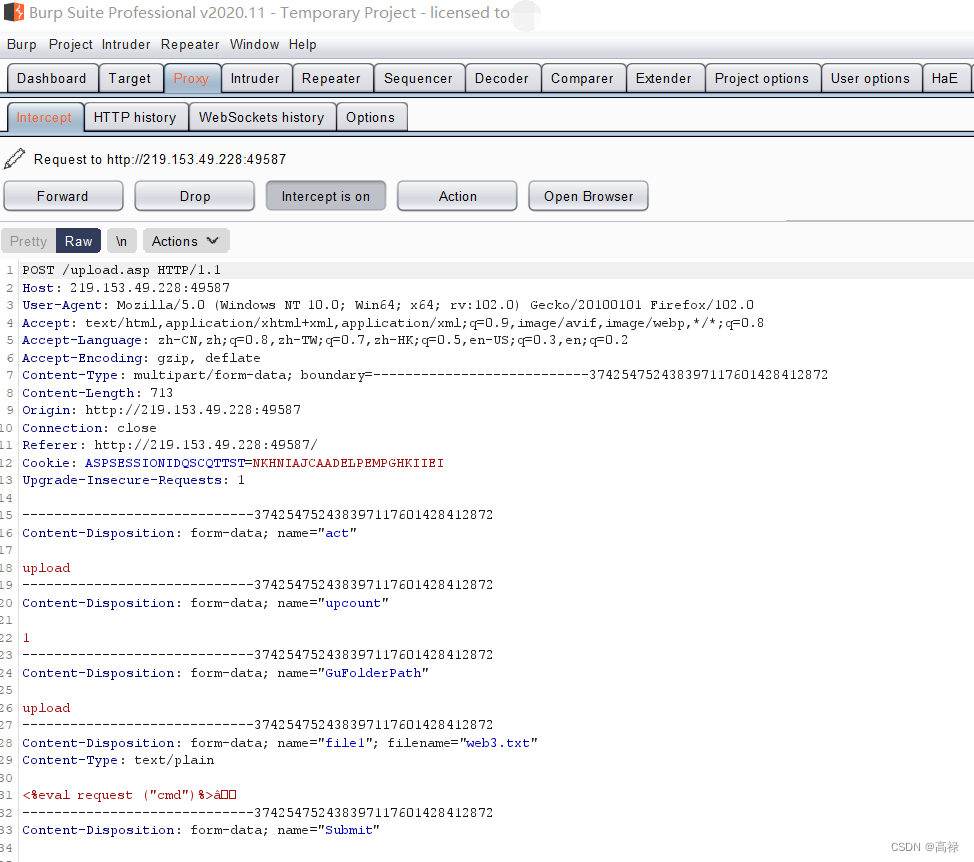Switch to the Target tab

pos(130,78)
